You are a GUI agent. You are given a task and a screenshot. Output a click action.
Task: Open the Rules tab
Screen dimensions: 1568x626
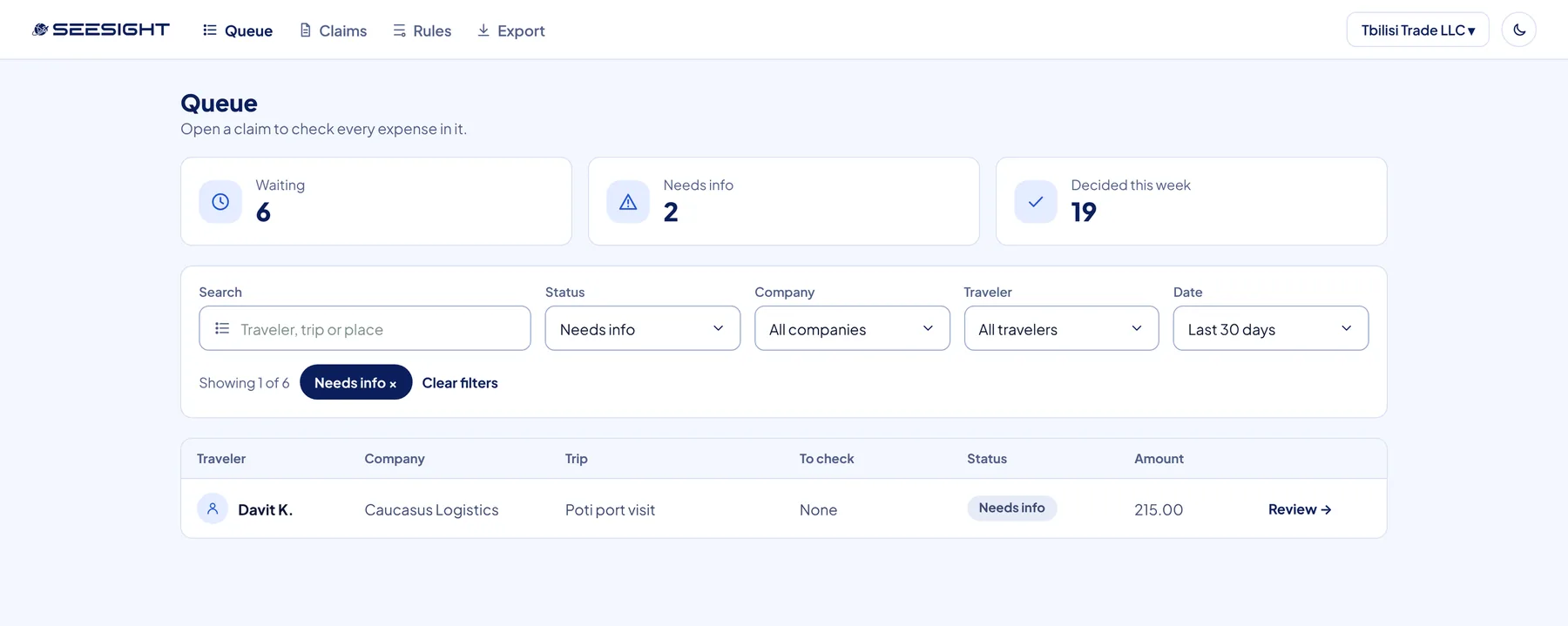(422, 30)
